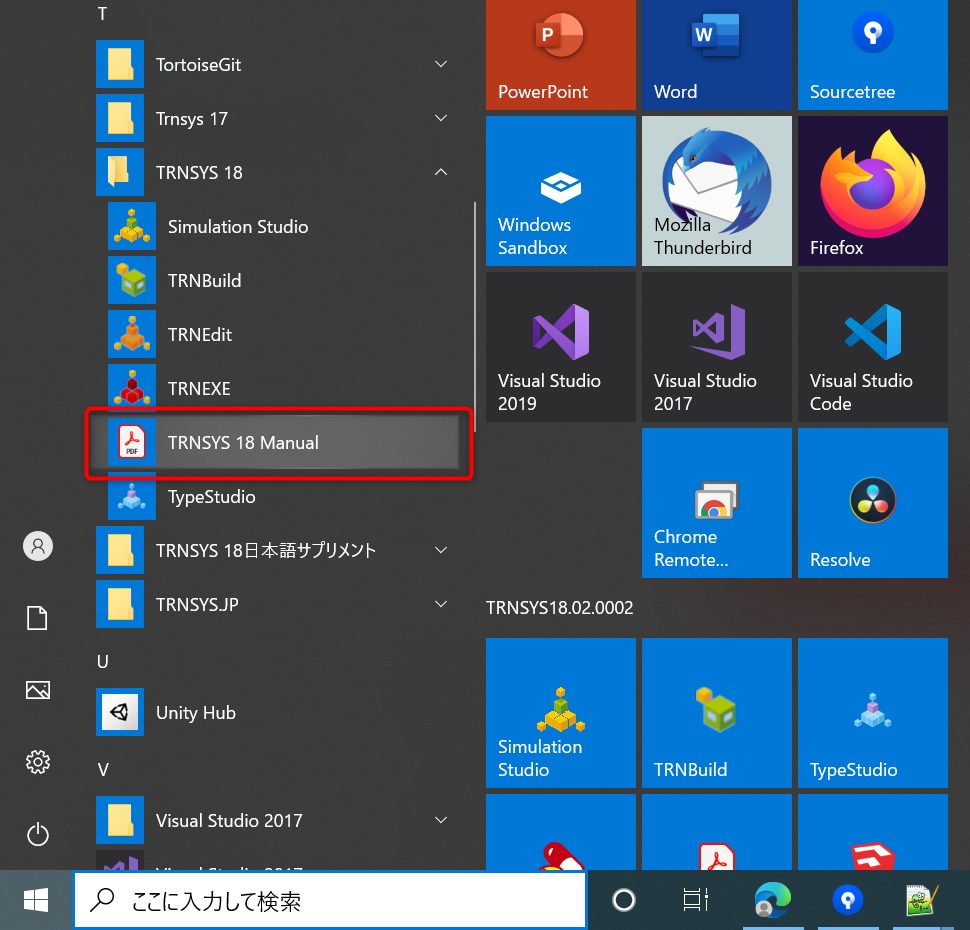Viewport: 970px width, 930px height.
Task: Switch to Sourcetree on the taskbar
Action: click(x=848, y=900)
